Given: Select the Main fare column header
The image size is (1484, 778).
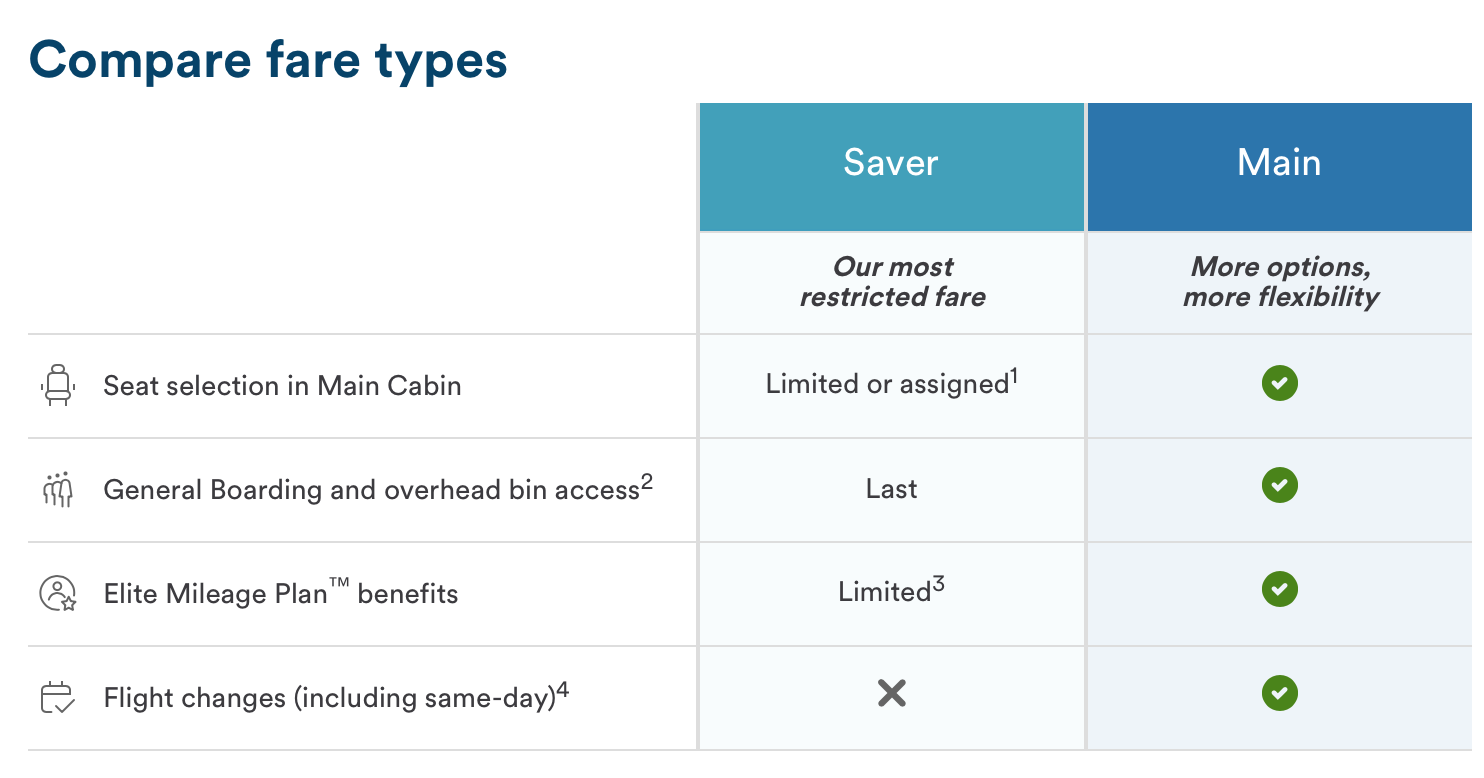Looking at the screenshot, I should pyautogui.click(x=1279, y=163).
